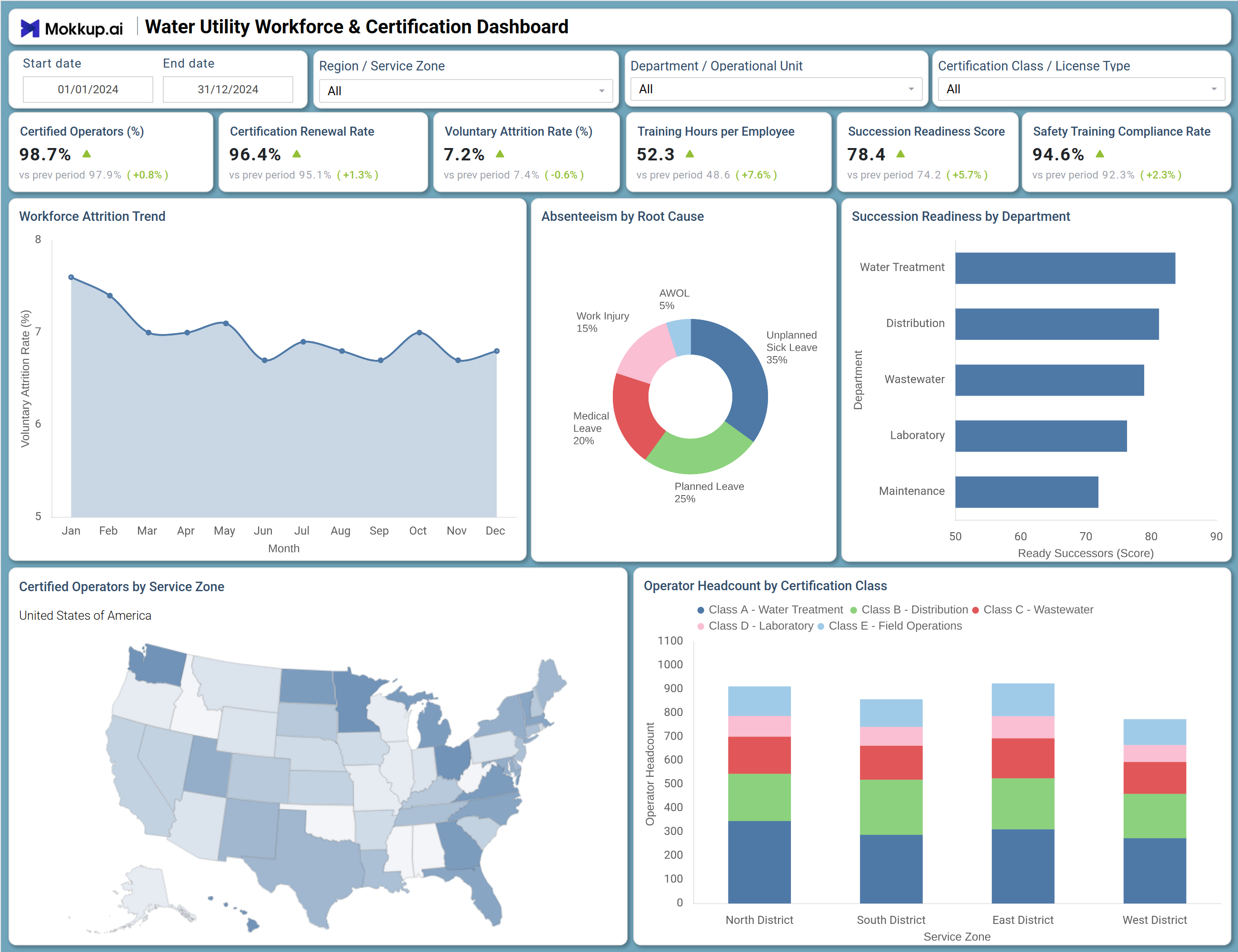Click South District Class B green segment
The width and height of the screenshot is (1238, 952).
[x=891, y=807]
